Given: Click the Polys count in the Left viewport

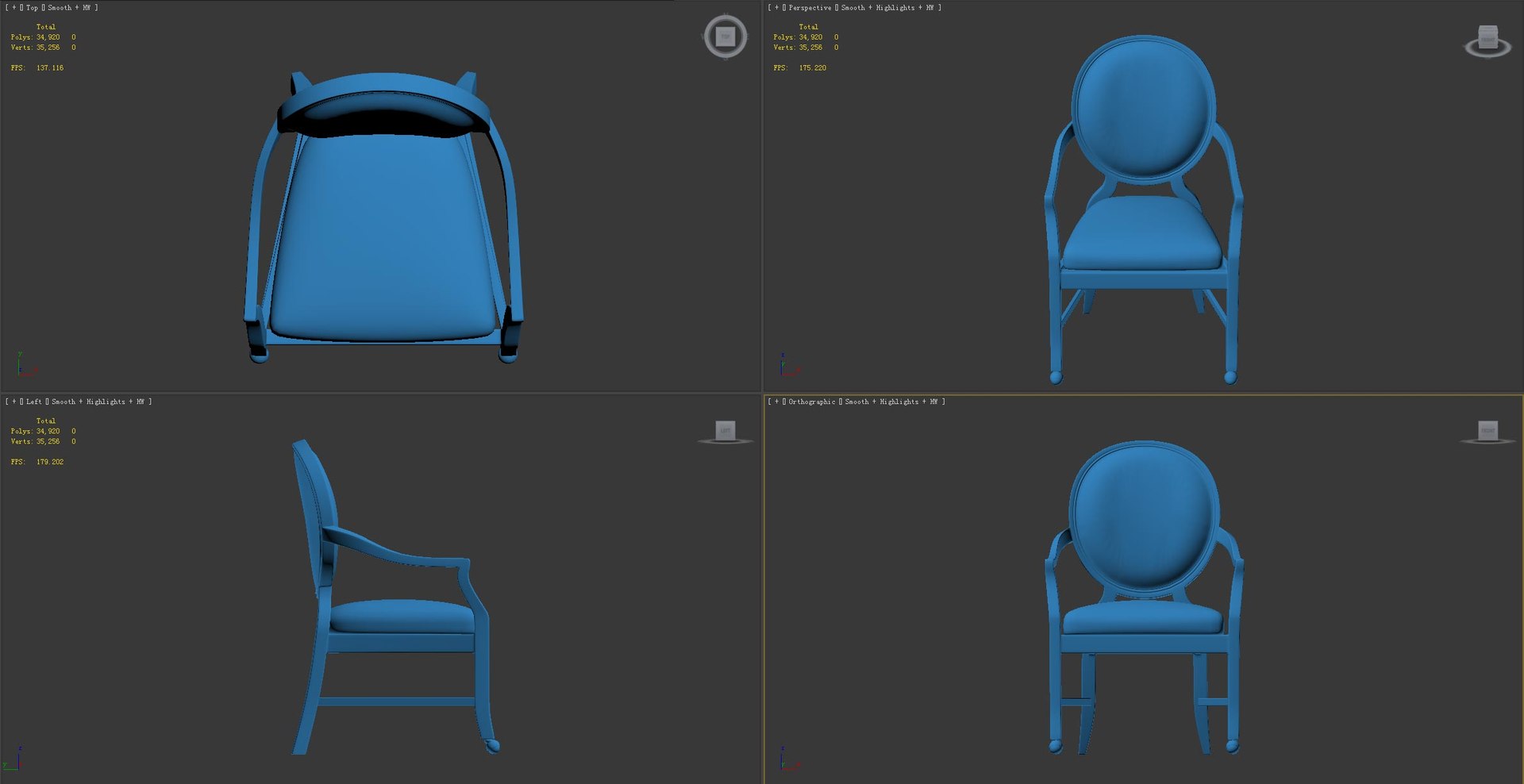Looking at the screenshot, I should [x=48, y=432].
